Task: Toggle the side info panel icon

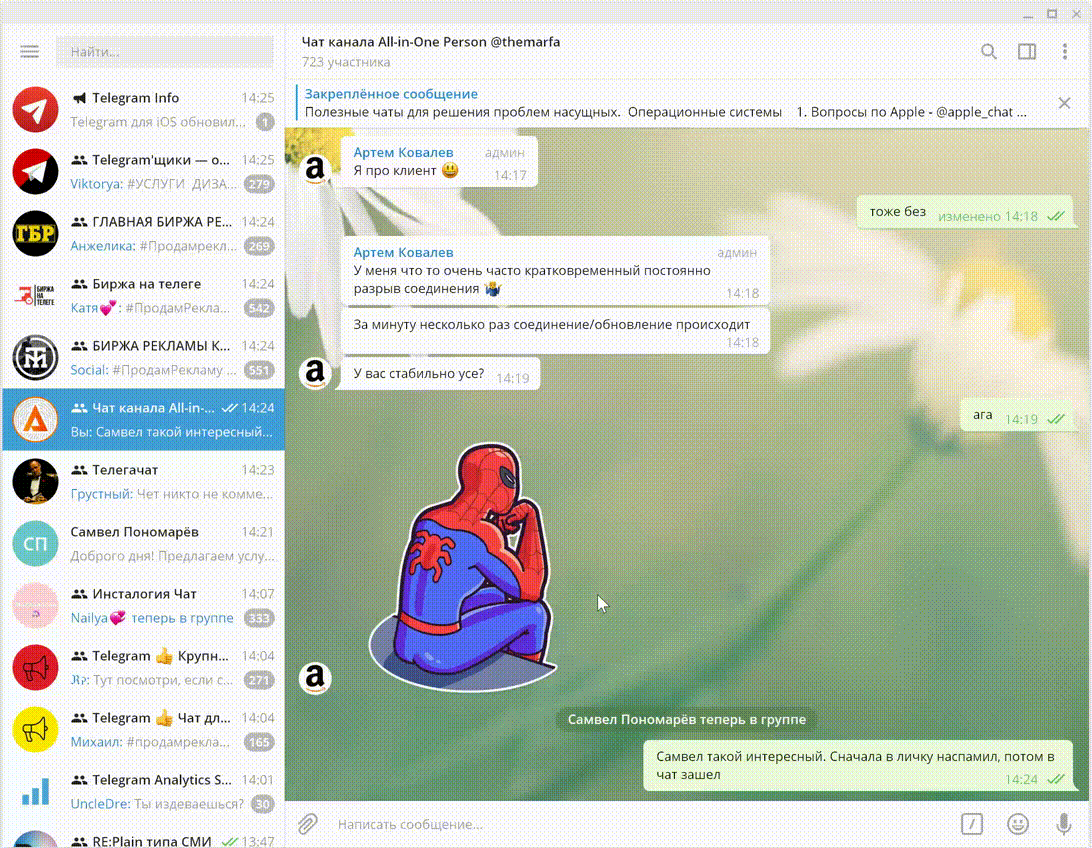Action: click(1027, 52)
